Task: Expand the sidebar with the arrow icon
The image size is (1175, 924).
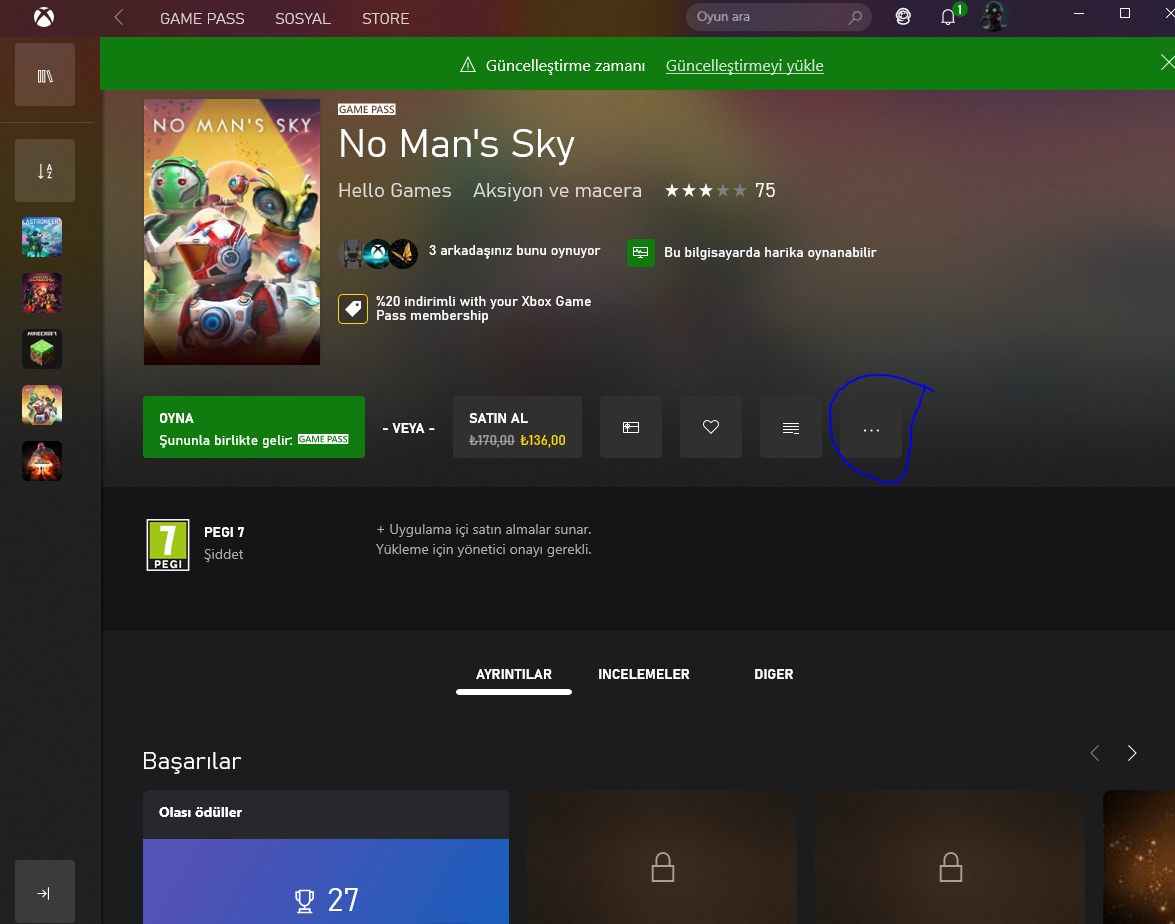Action: click(x=45, y=892)
